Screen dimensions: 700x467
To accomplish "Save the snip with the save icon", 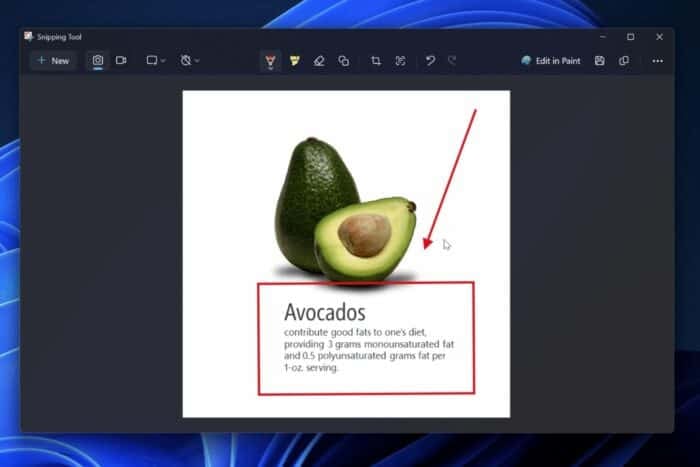I will click(x=600, y=61).
